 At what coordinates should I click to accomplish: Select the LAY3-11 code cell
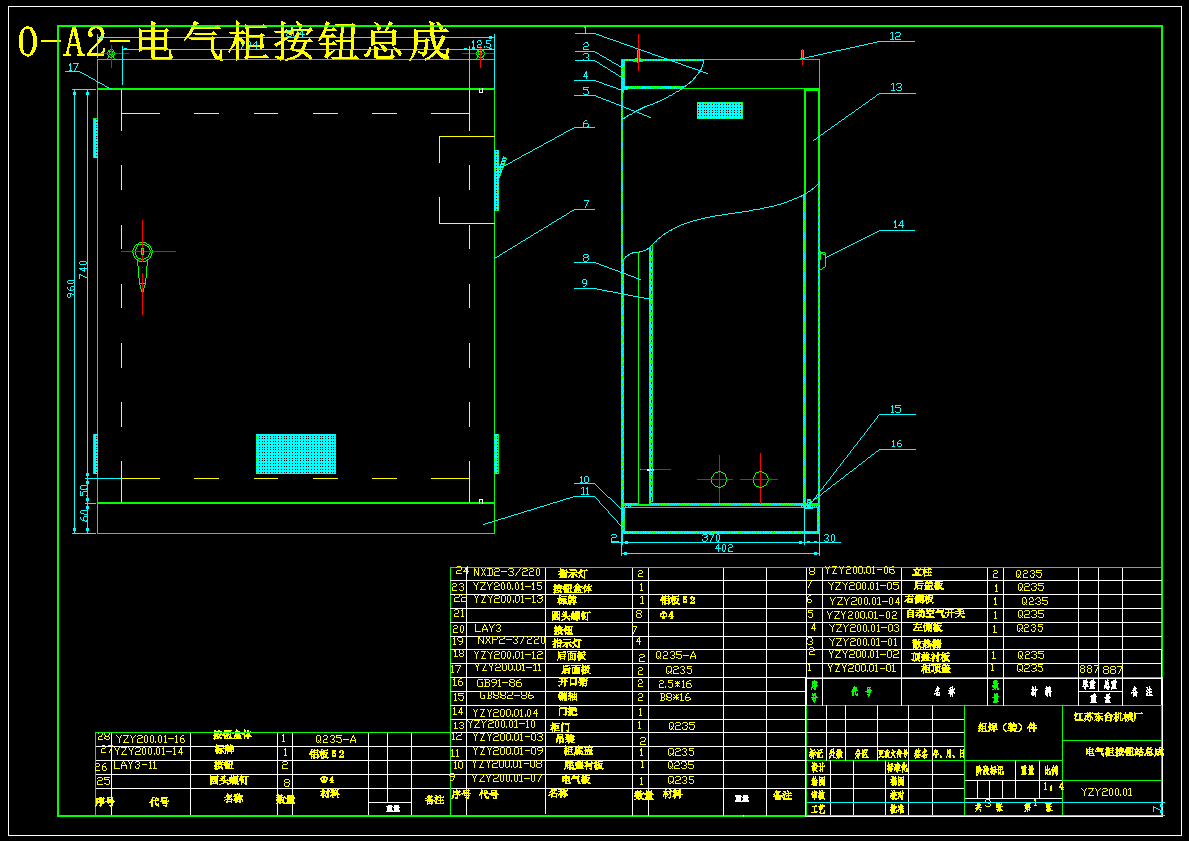pos(135,765)
